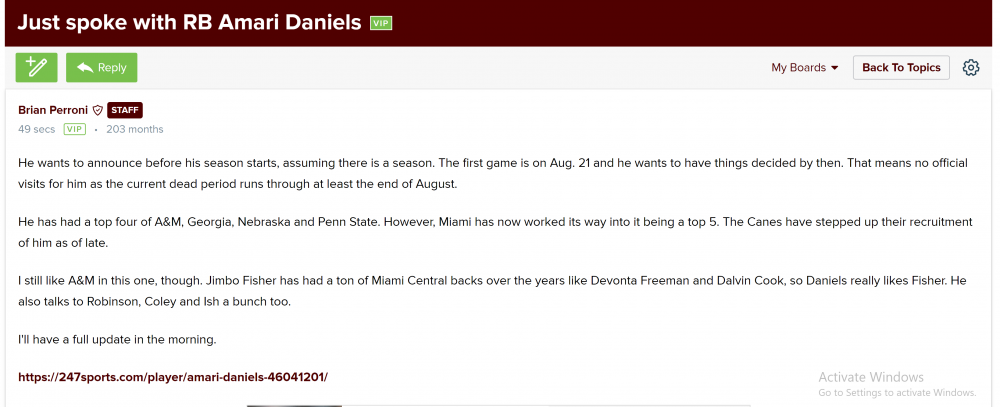Open the settings gear icon
Screen dimensions: 1000x407
point(970,67)
